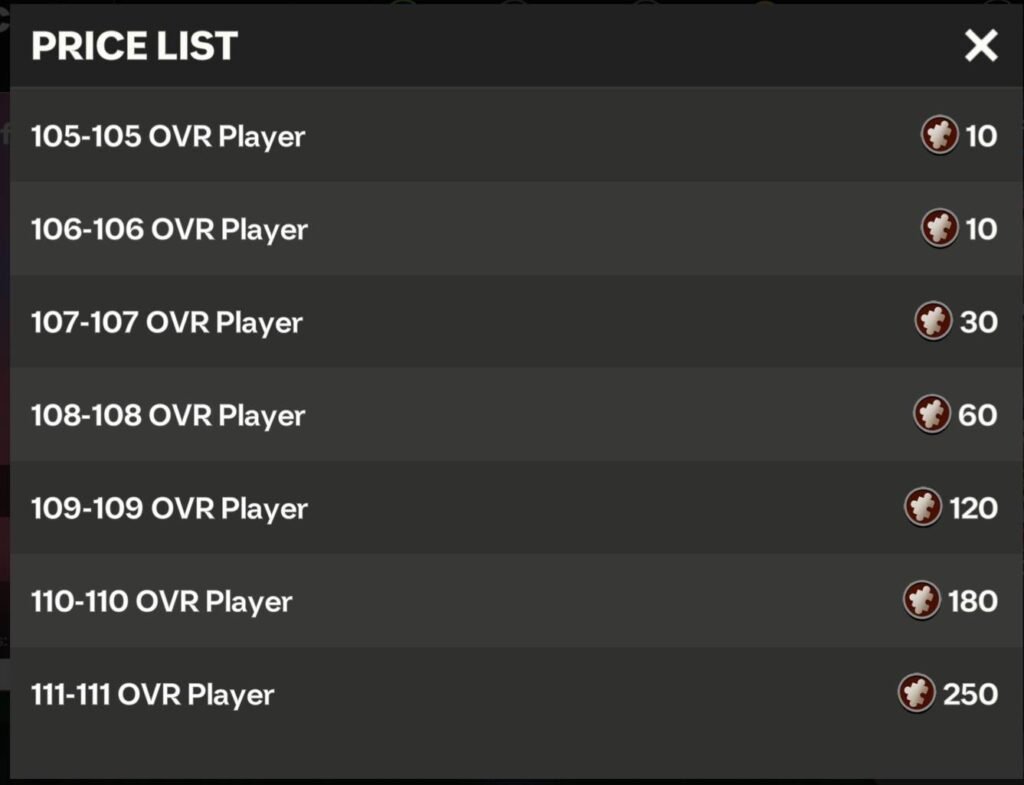This screenshot has width=1024, height=785.
Task: Click the 107-107 OVR Player label
Action: pyautogui.click(x=166, y=322)
